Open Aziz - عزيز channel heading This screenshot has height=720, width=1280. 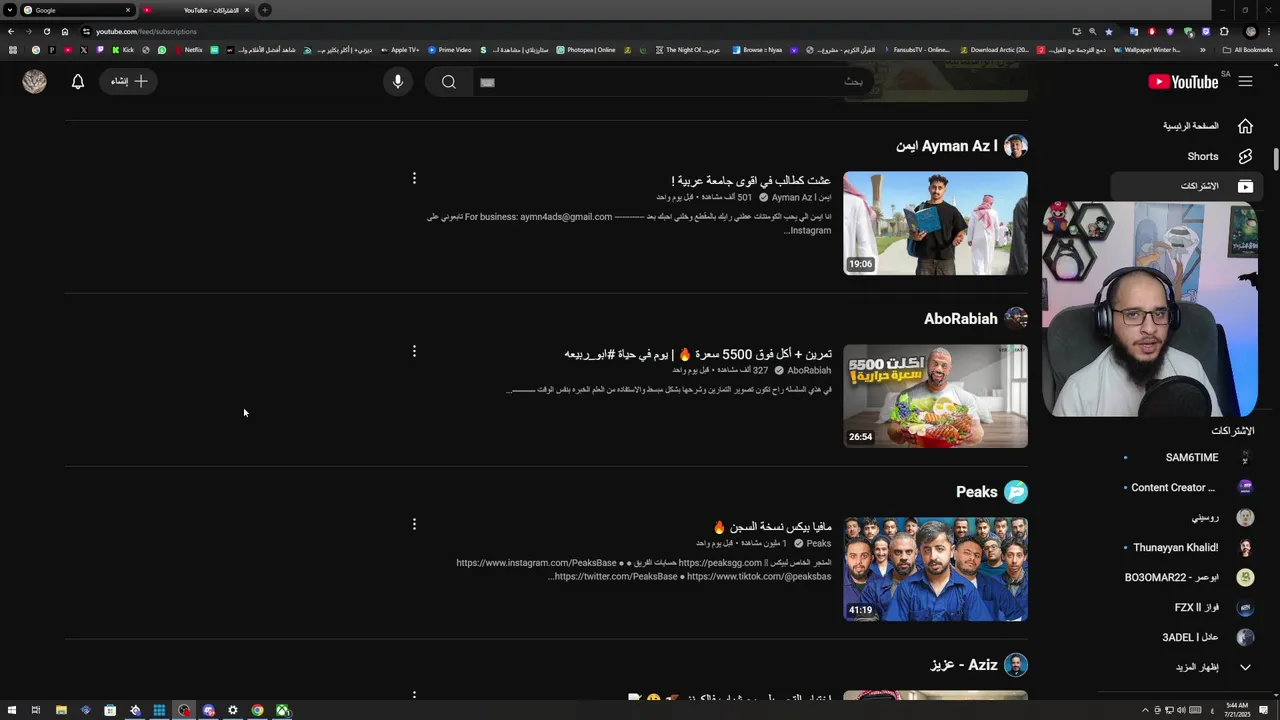(964, 665)
